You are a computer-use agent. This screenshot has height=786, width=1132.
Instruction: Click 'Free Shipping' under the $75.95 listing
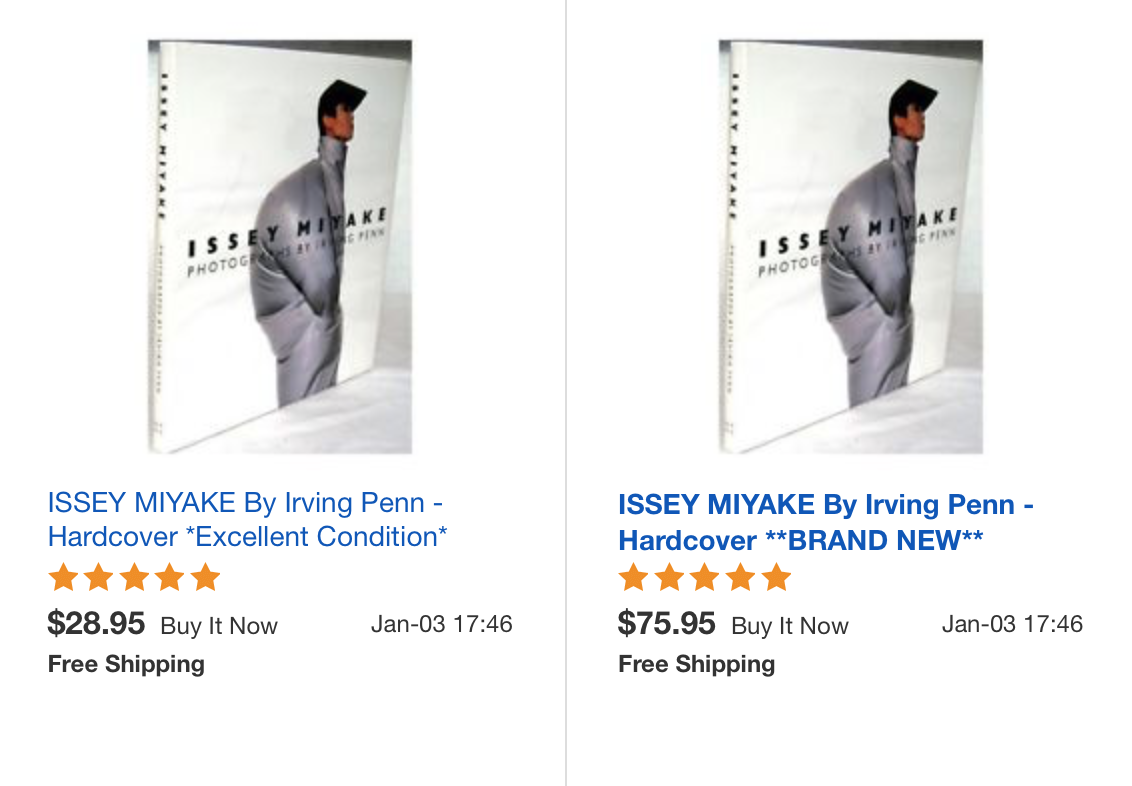click(697, 664)
